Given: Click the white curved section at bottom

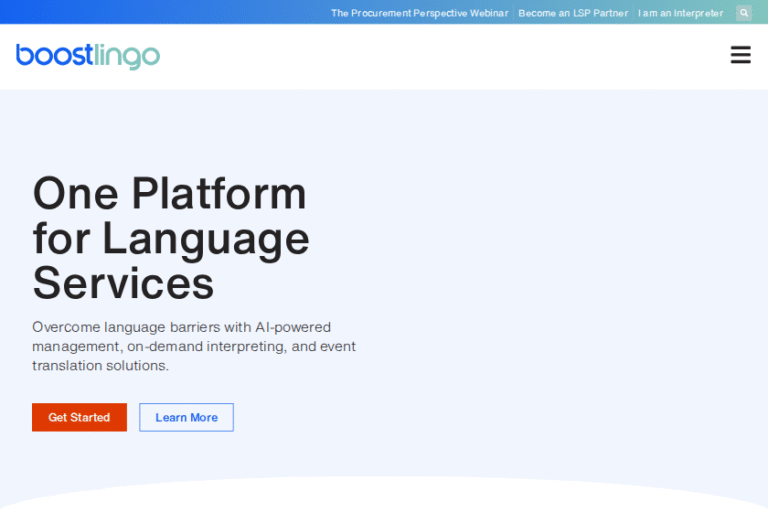Looking at the screenshot, I should pos(384,498).
